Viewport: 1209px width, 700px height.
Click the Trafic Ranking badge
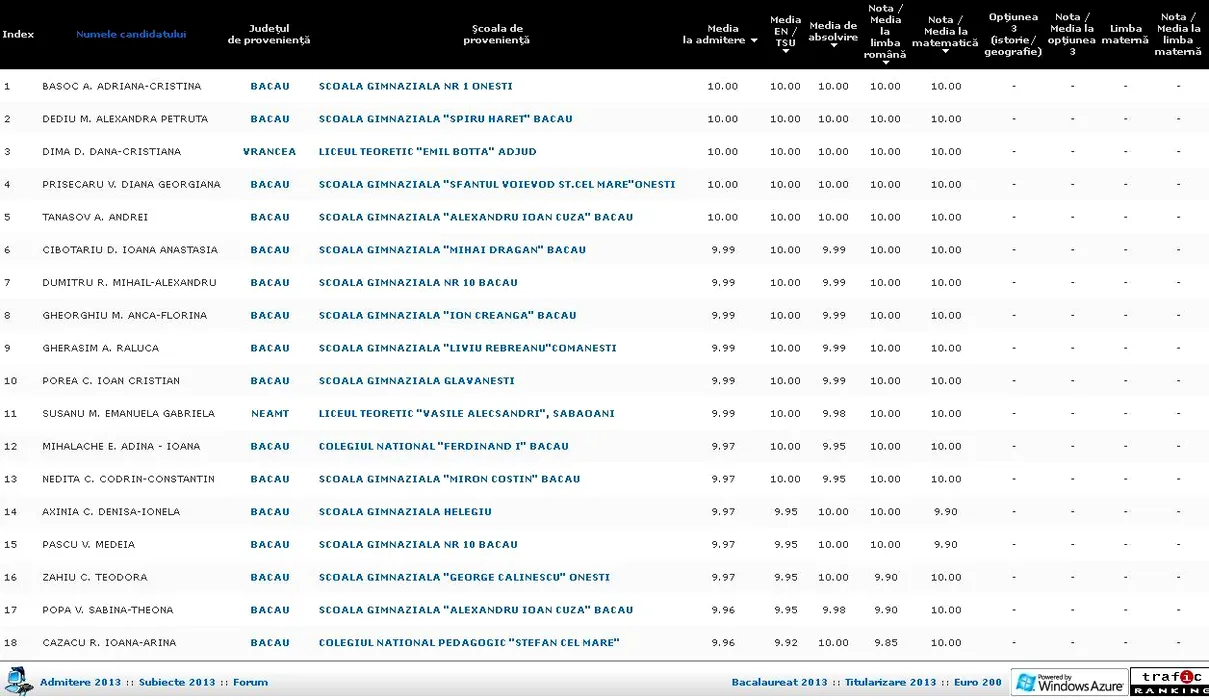coord(1169,682)
